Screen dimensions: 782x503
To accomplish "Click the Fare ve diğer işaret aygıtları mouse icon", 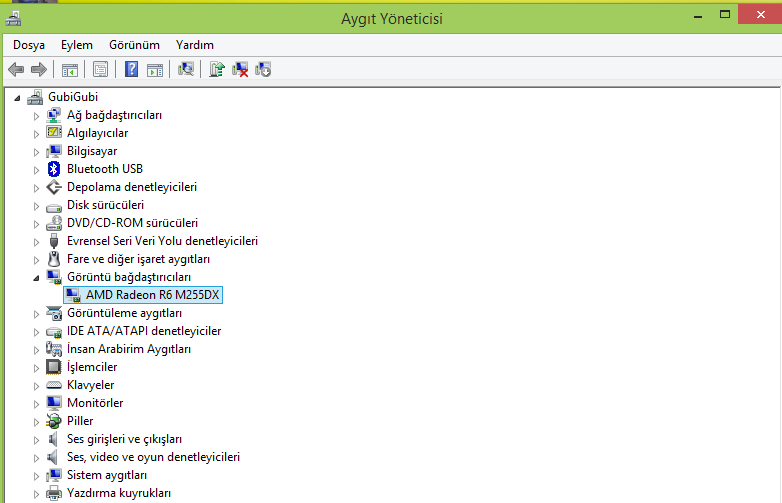I will coord(54,259).
